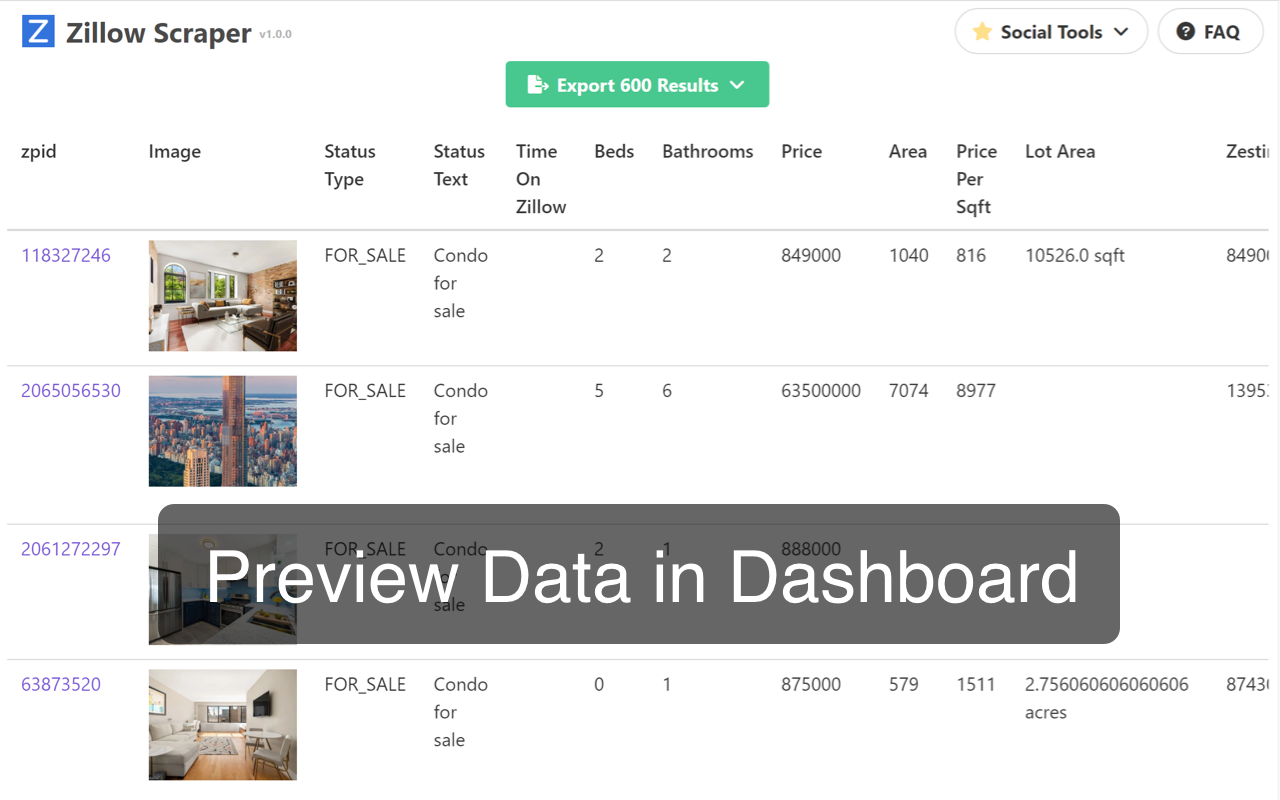Select lot area cell 10526.0 sqft
Viewport: 1280px width, 800px height.
coord(1075,255)
